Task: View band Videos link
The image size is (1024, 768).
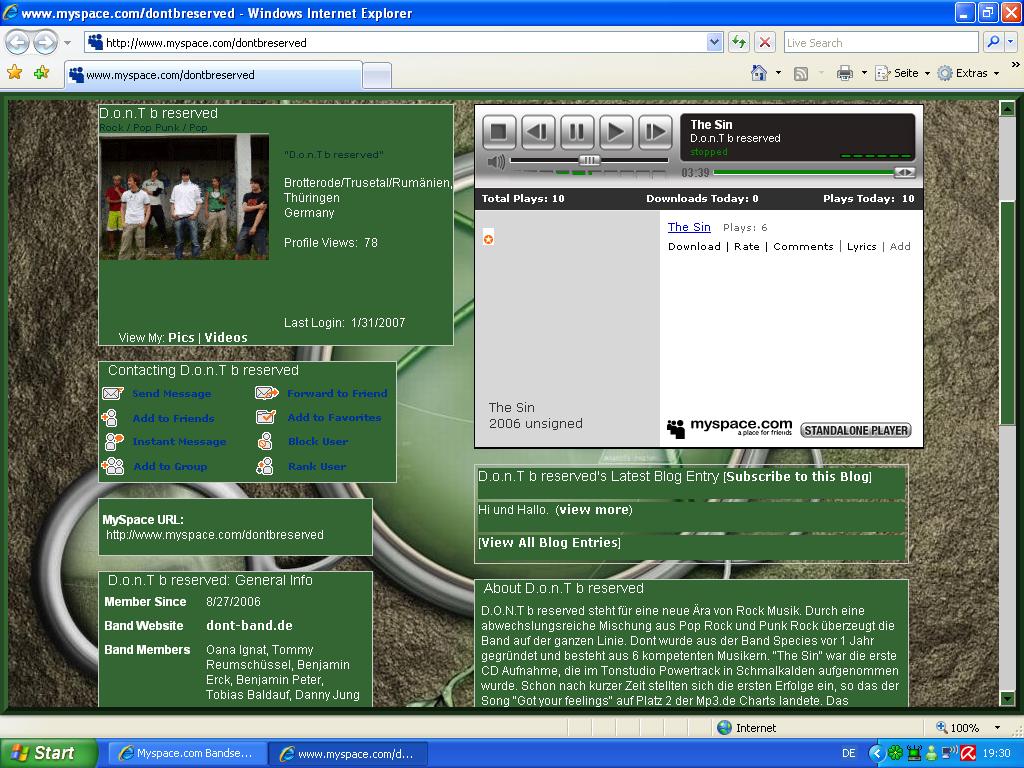Action: pyautogui.click(x=226, y=338)
